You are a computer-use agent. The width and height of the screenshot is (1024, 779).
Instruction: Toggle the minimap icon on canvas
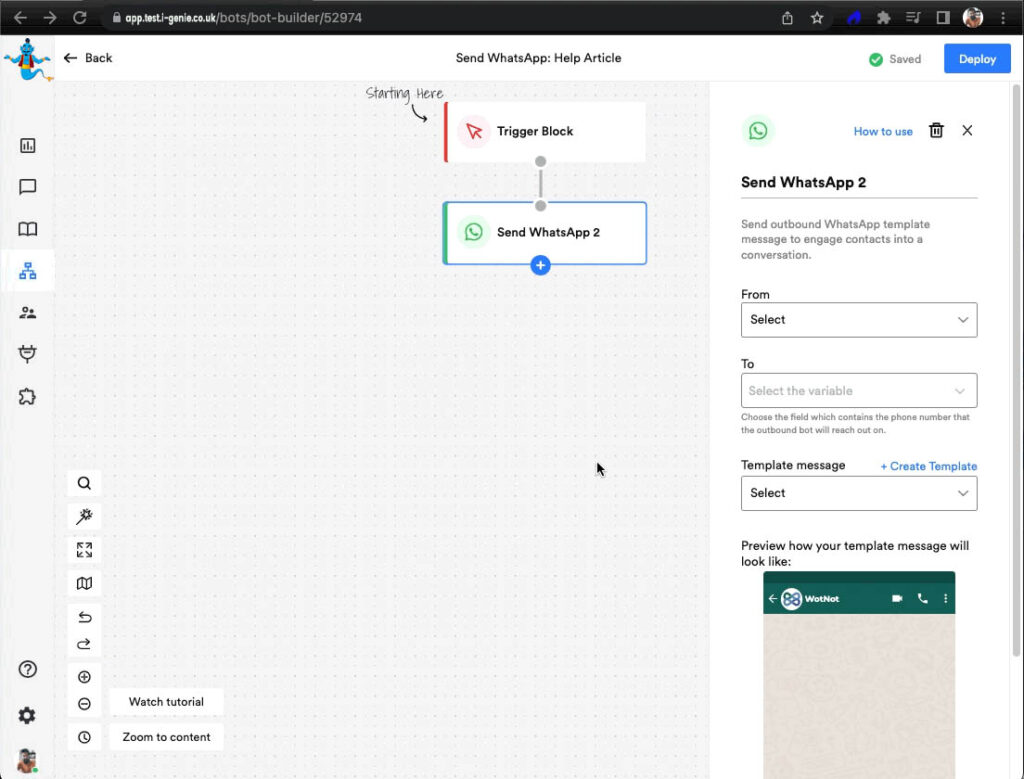tap(85, 583)
